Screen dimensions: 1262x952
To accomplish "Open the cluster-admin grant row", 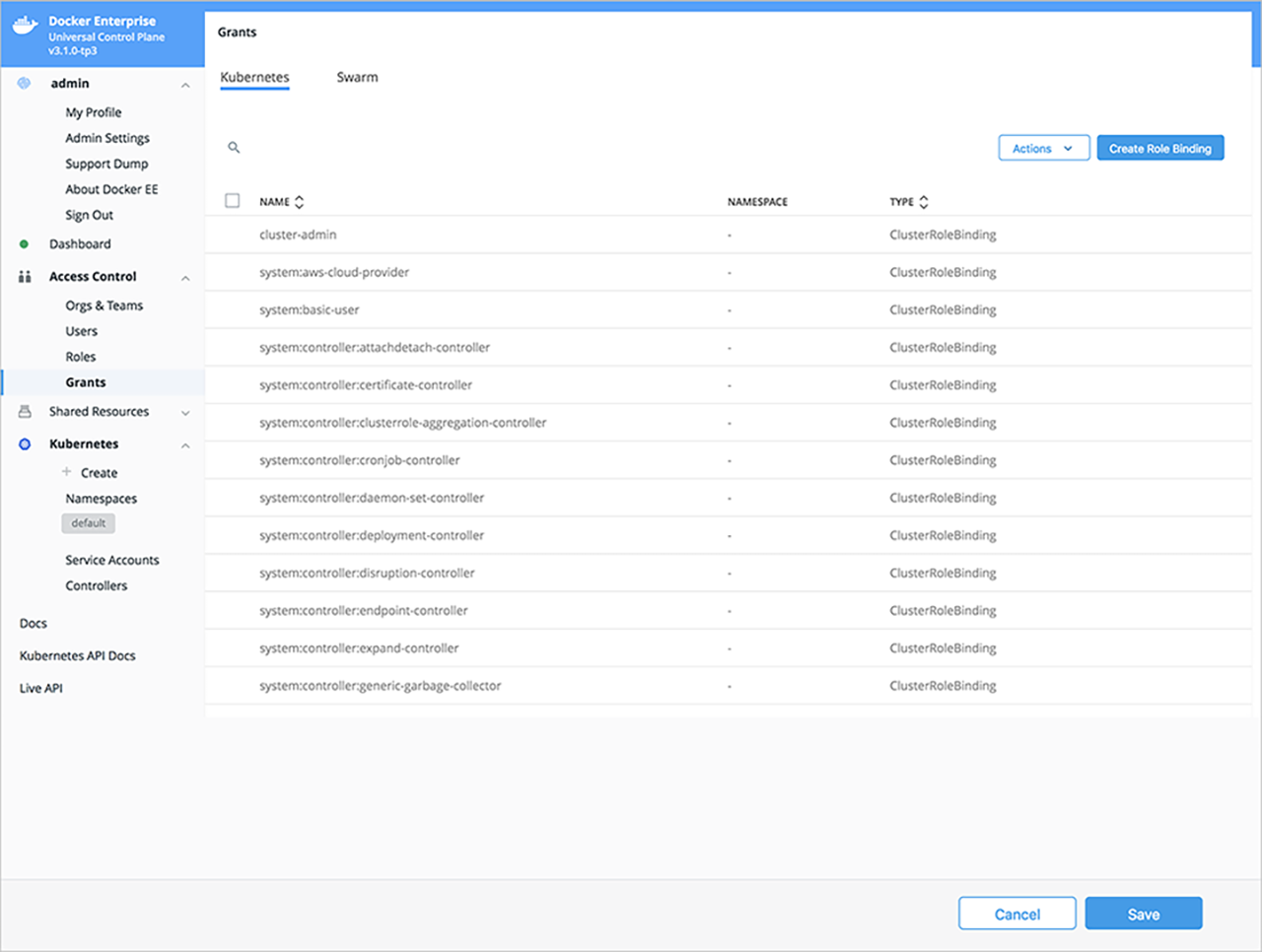I will pyautogui.click(x=298, y=235).
